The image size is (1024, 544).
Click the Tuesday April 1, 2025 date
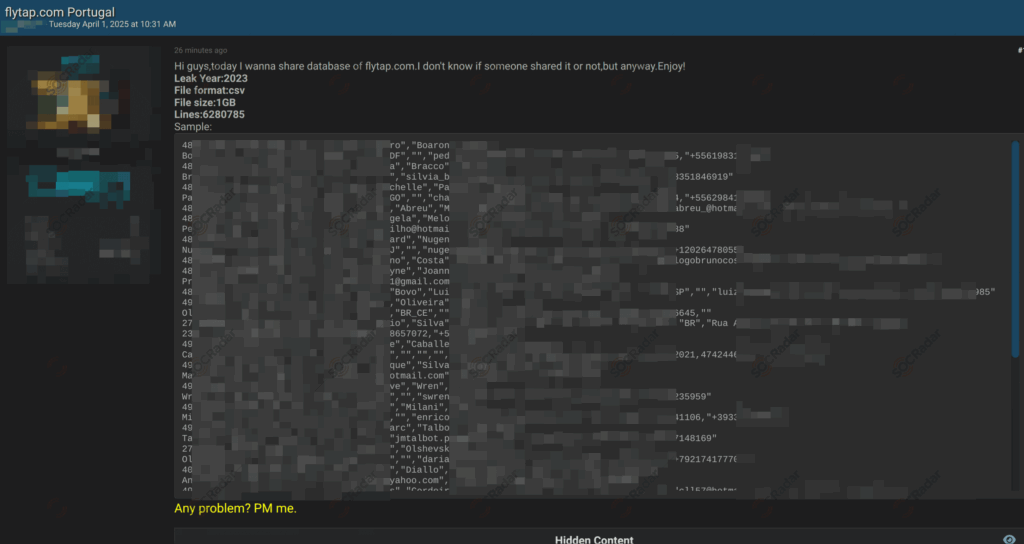tap(112, 24)
